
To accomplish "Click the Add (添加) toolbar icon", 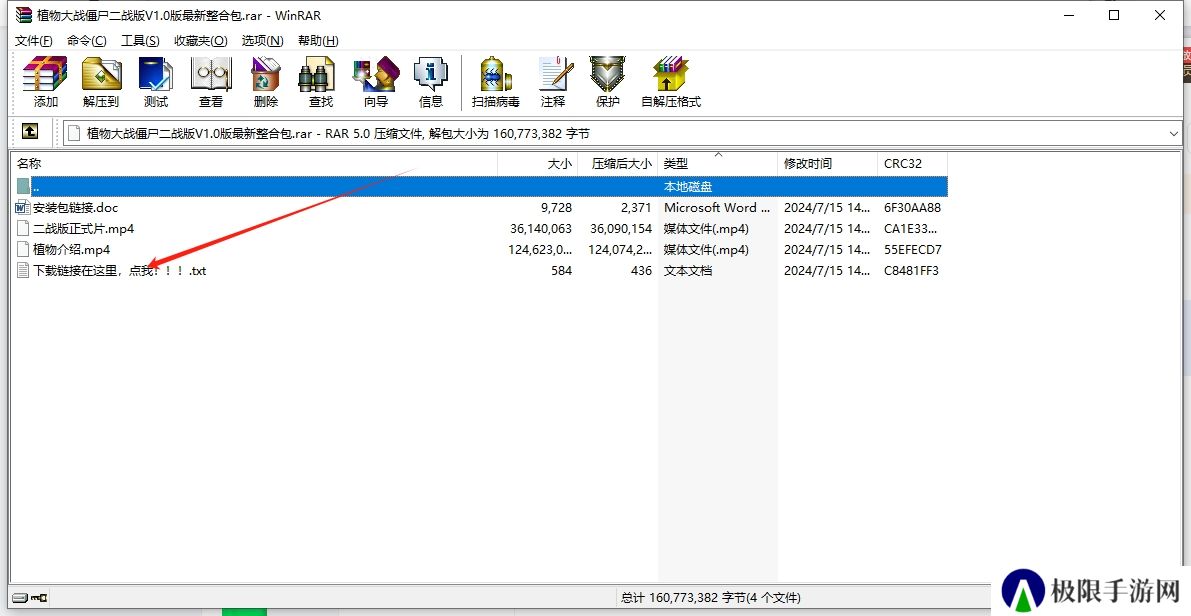I will (45, 81).
